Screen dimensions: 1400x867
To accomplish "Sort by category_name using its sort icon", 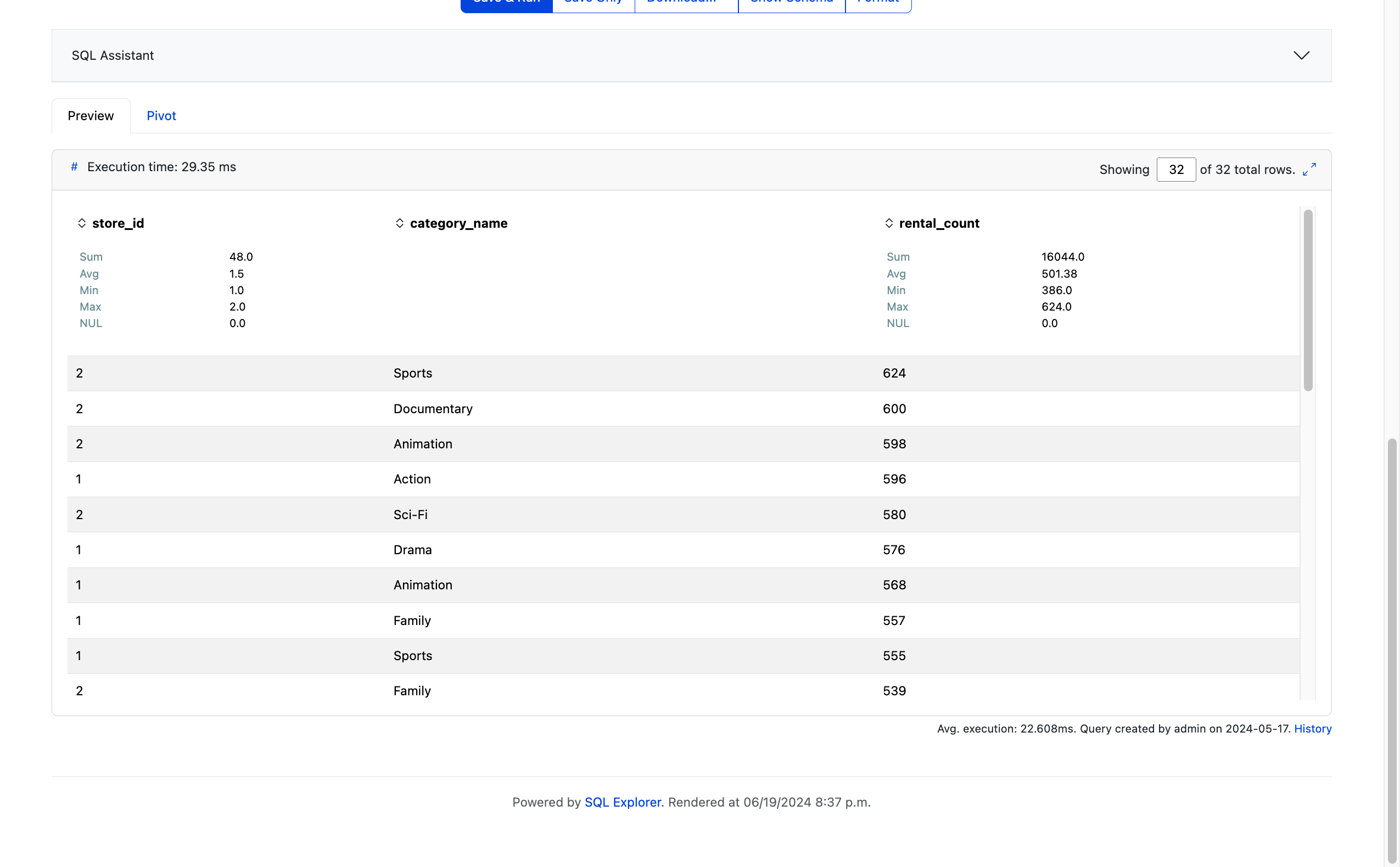I will [400, 223].
